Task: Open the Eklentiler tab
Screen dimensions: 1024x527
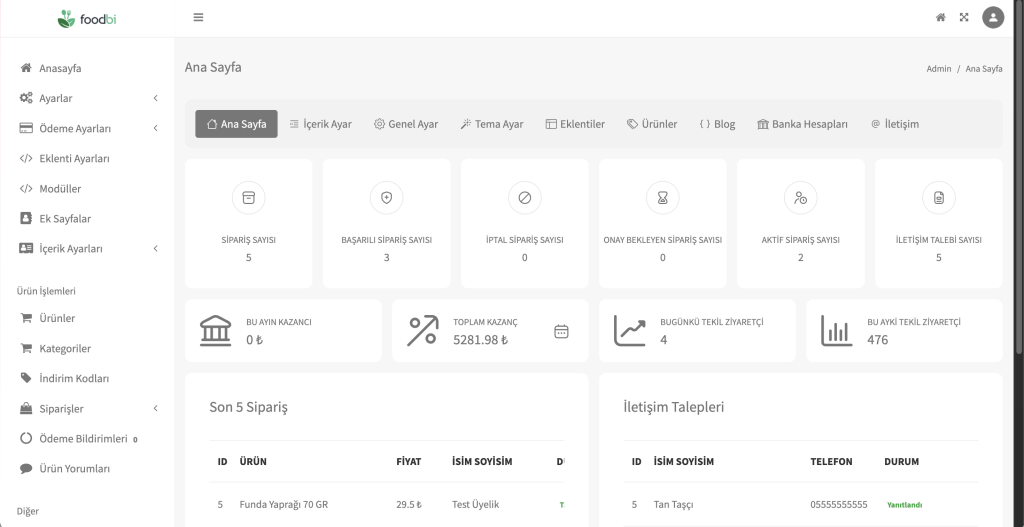Action: pyautogui.click(x=575, y=123)
